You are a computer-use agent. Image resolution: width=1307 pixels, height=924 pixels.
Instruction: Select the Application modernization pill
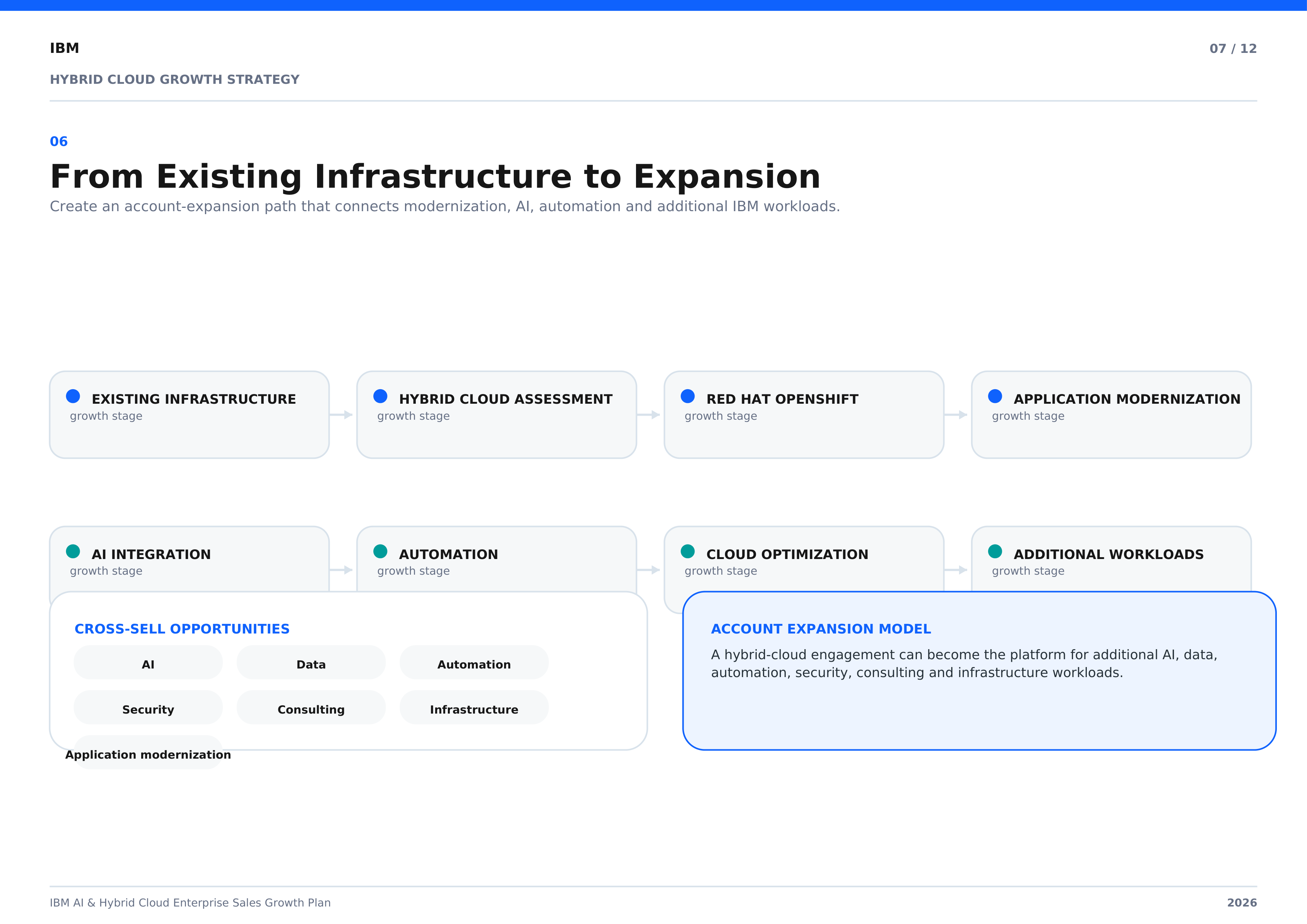(148, 753)
